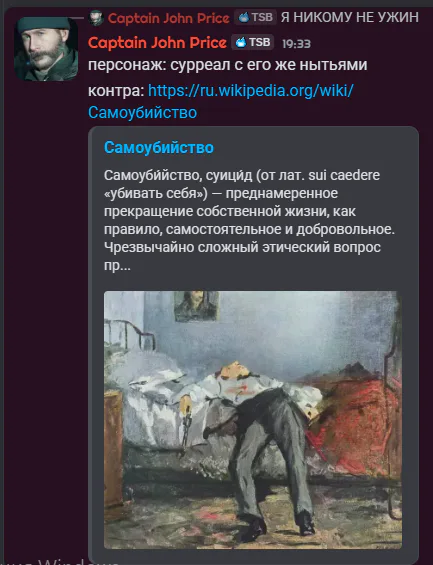
Task: Open Captain John Price's large profile avatar
Action: 46,49
